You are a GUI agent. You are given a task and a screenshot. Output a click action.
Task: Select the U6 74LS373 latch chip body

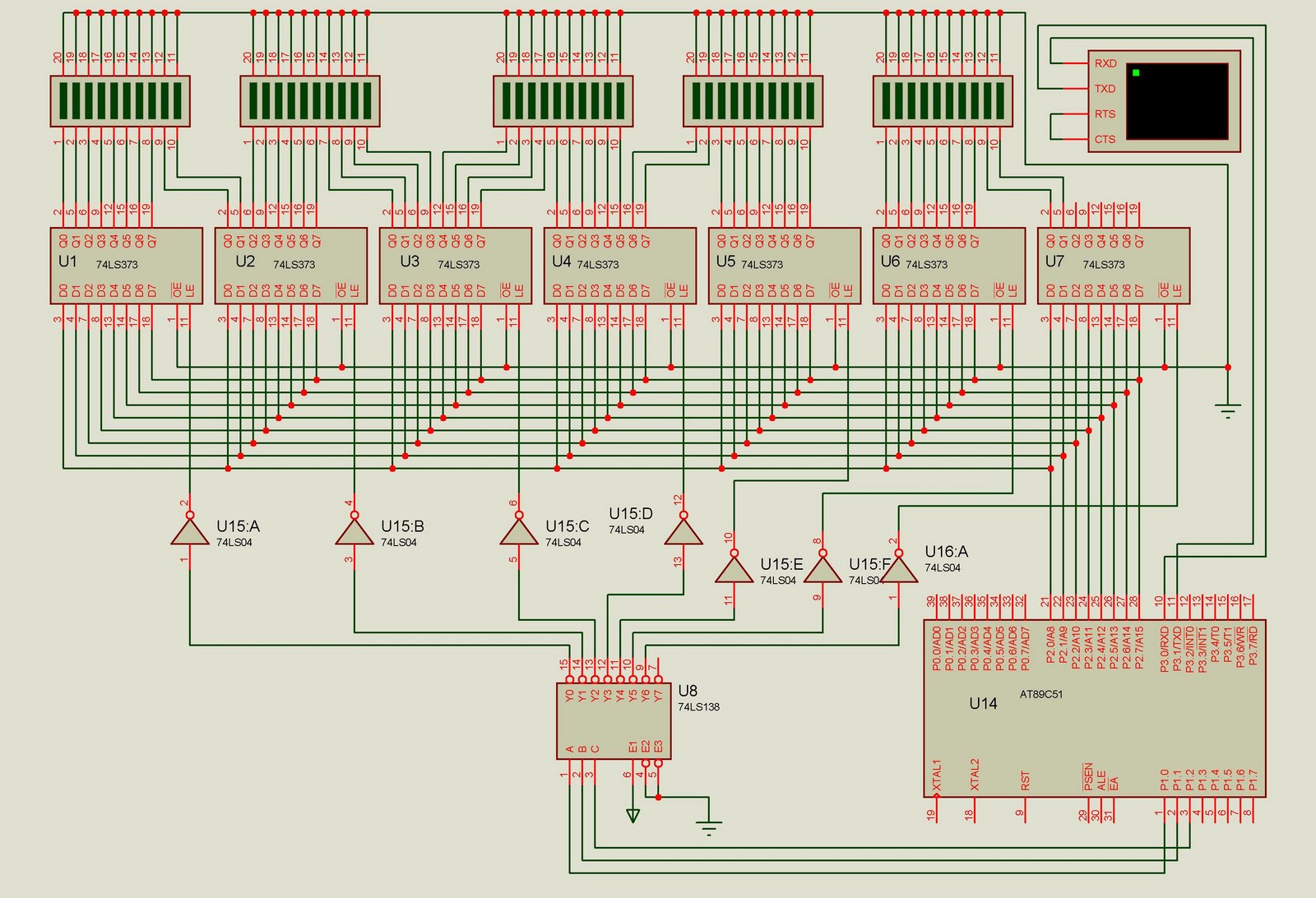pos(949,266)
